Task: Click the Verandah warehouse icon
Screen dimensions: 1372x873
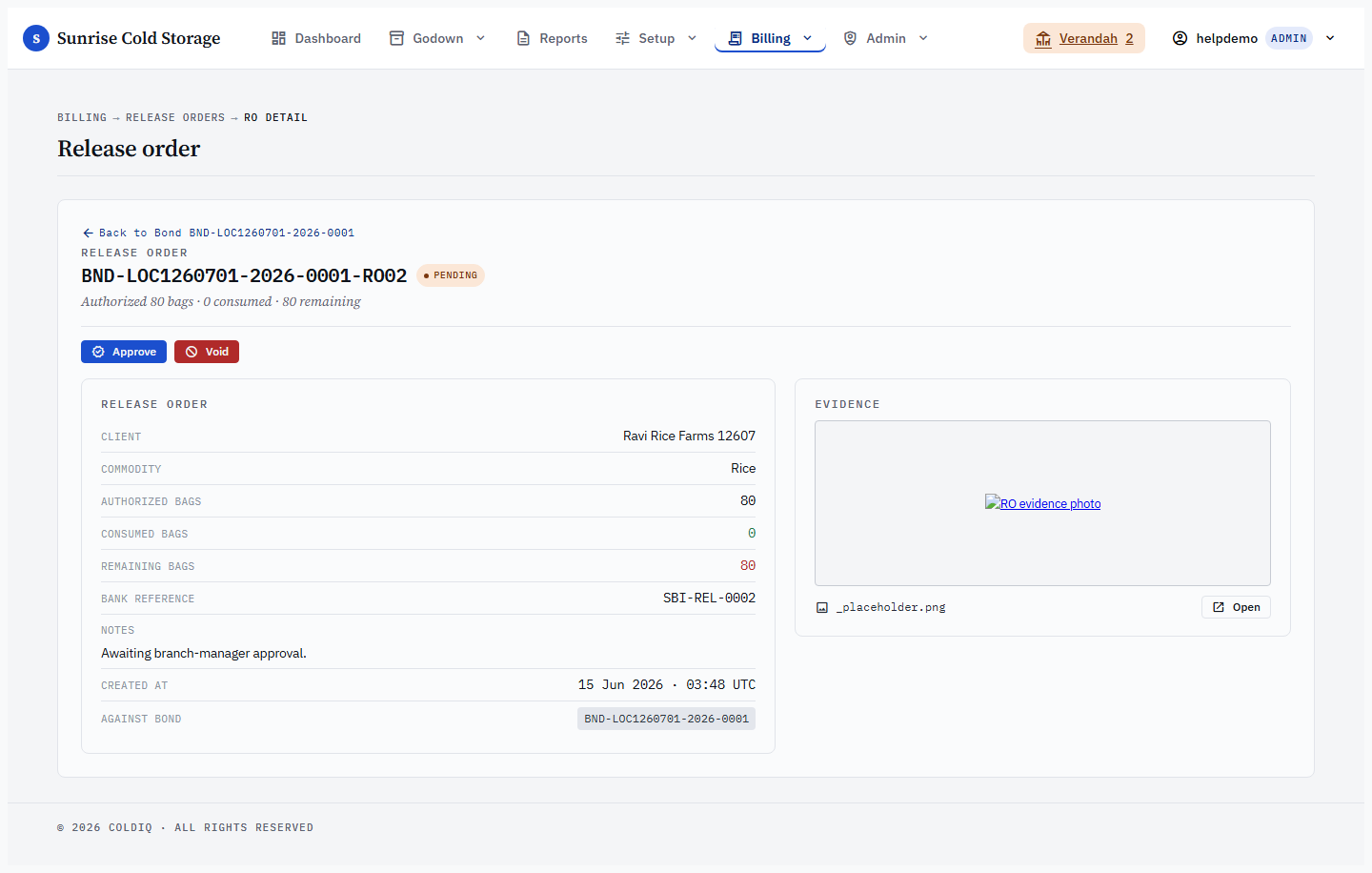Action: pos(1043,38)
